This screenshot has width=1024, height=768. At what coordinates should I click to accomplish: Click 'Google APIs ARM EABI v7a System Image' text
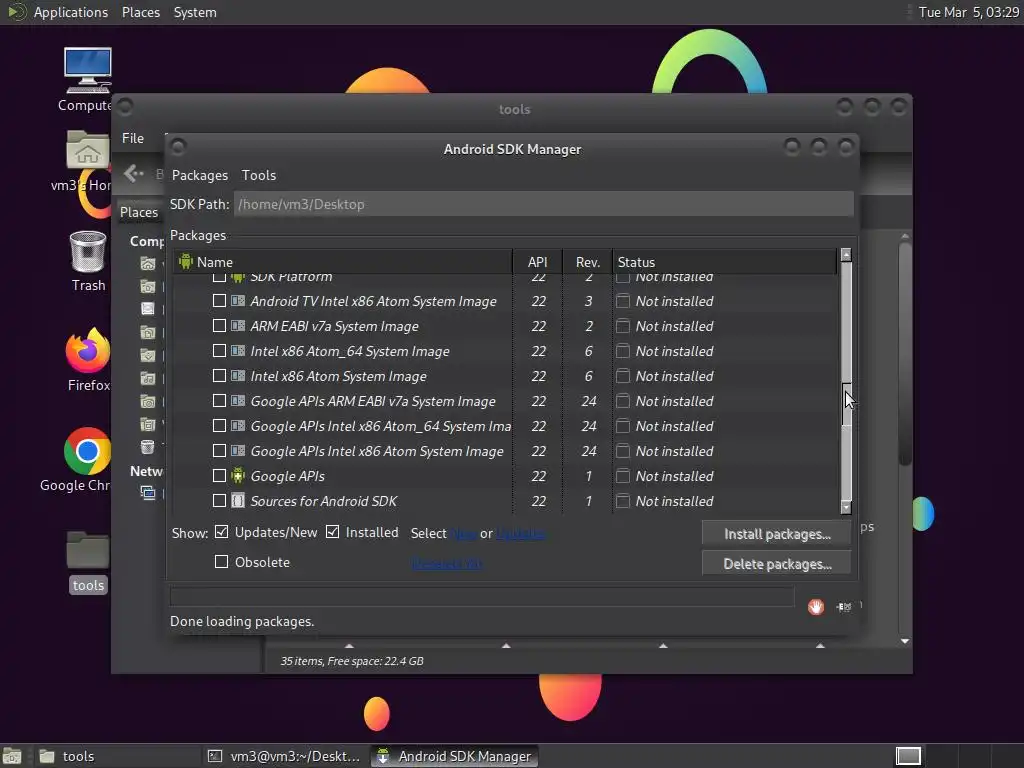point(373,401)
